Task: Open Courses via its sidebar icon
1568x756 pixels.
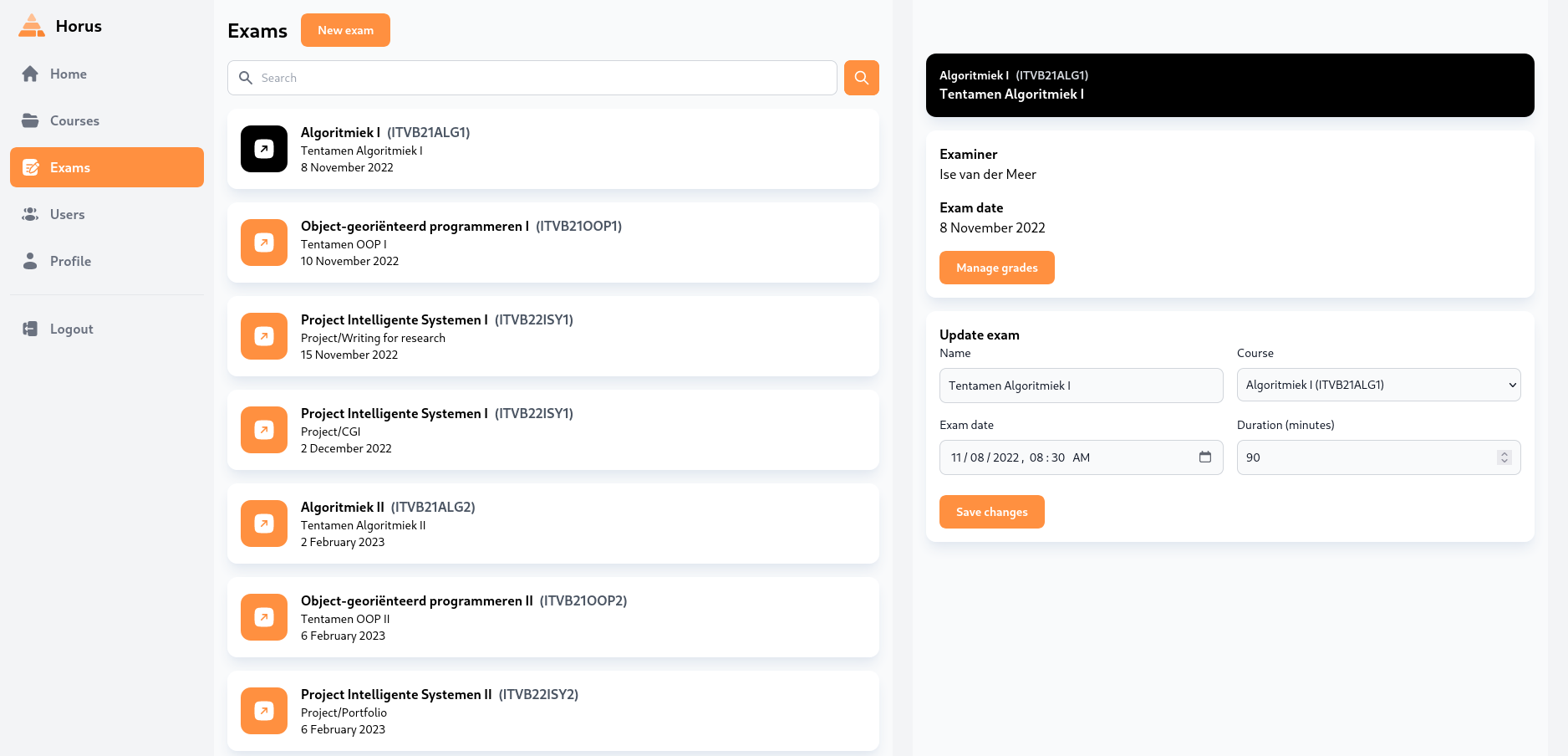Action: click(30, 120)
